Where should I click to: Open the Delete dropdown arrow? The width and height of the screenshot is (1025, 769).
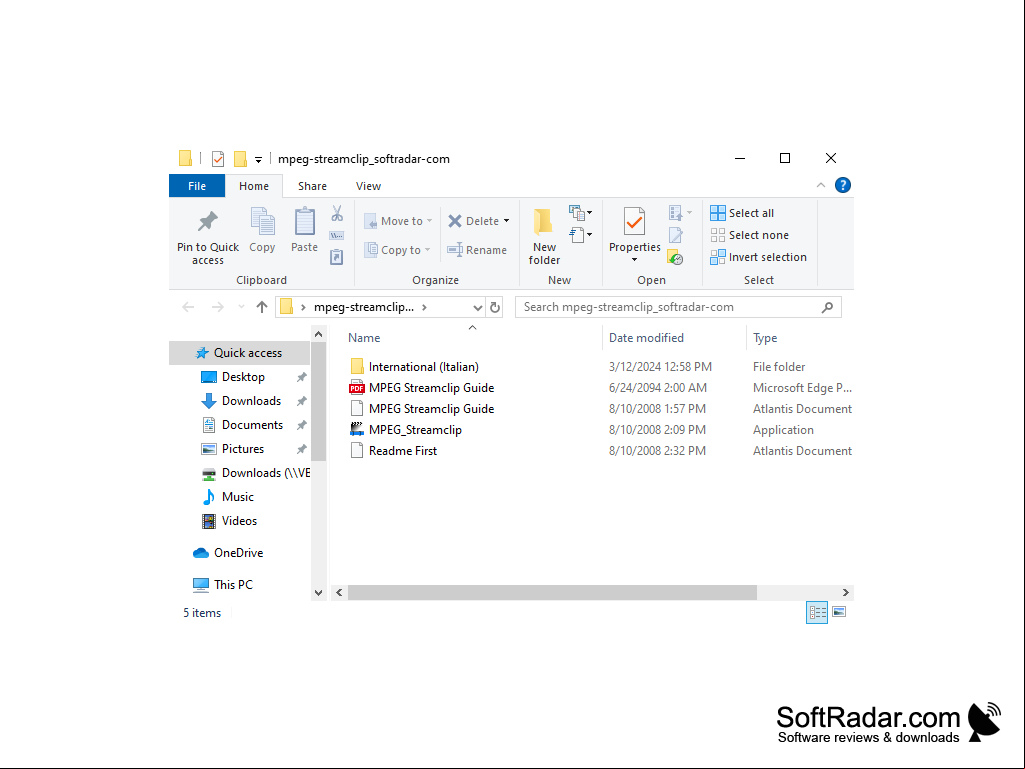507,221
